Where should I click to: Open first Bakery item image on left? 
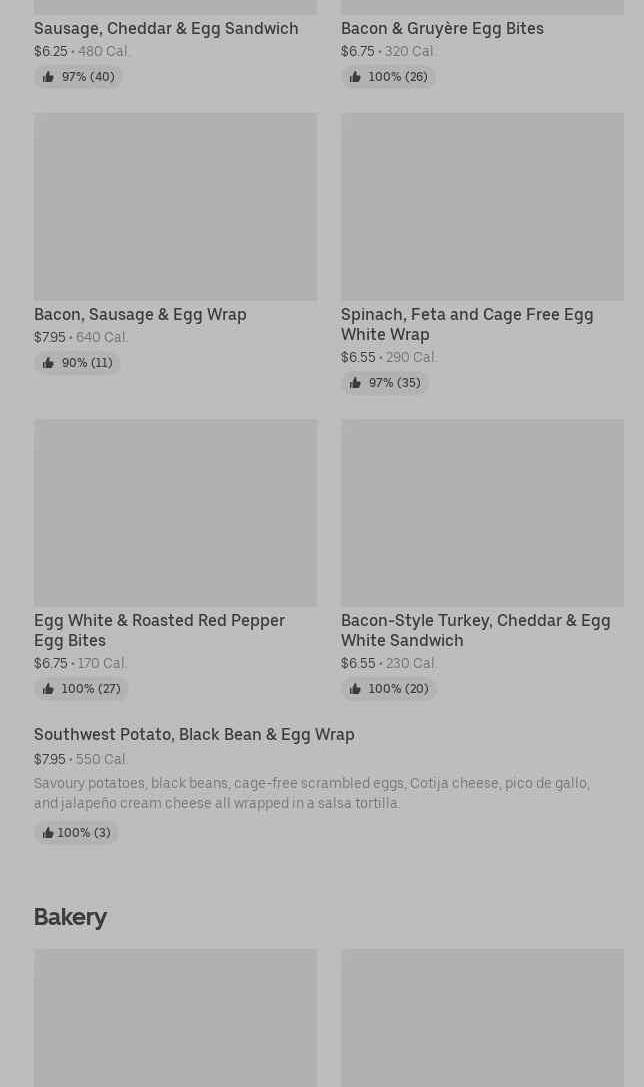coord(175,1017)
